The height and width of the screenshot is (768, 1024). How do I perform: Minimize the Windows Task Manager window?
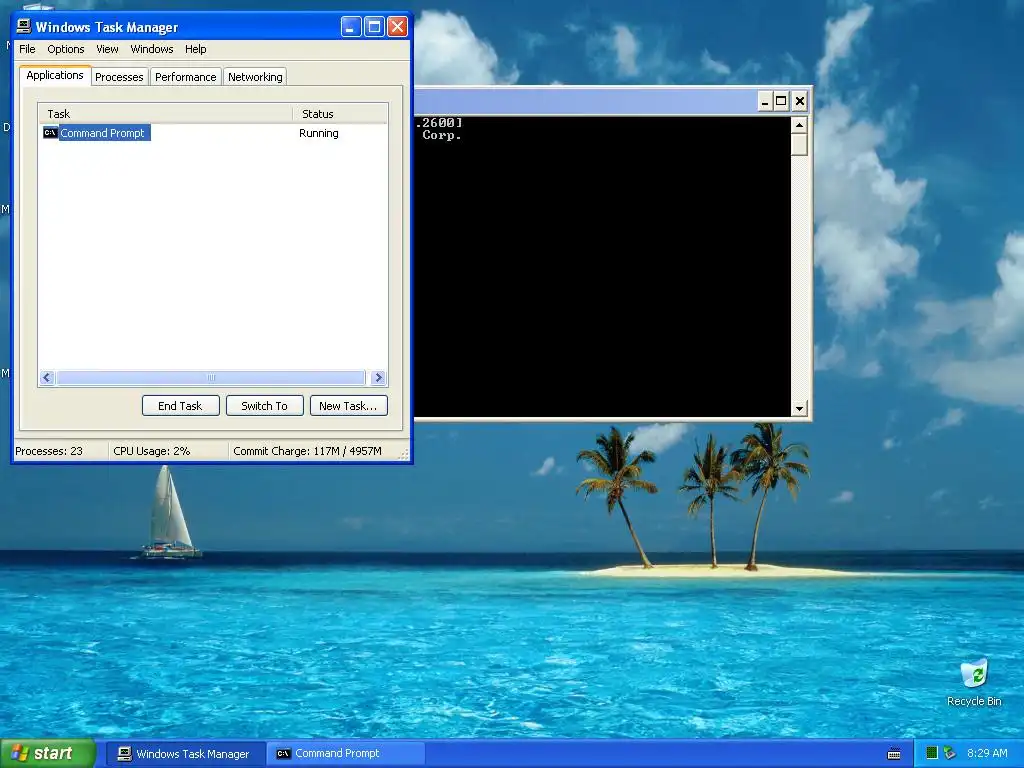(x=351, y=27)
